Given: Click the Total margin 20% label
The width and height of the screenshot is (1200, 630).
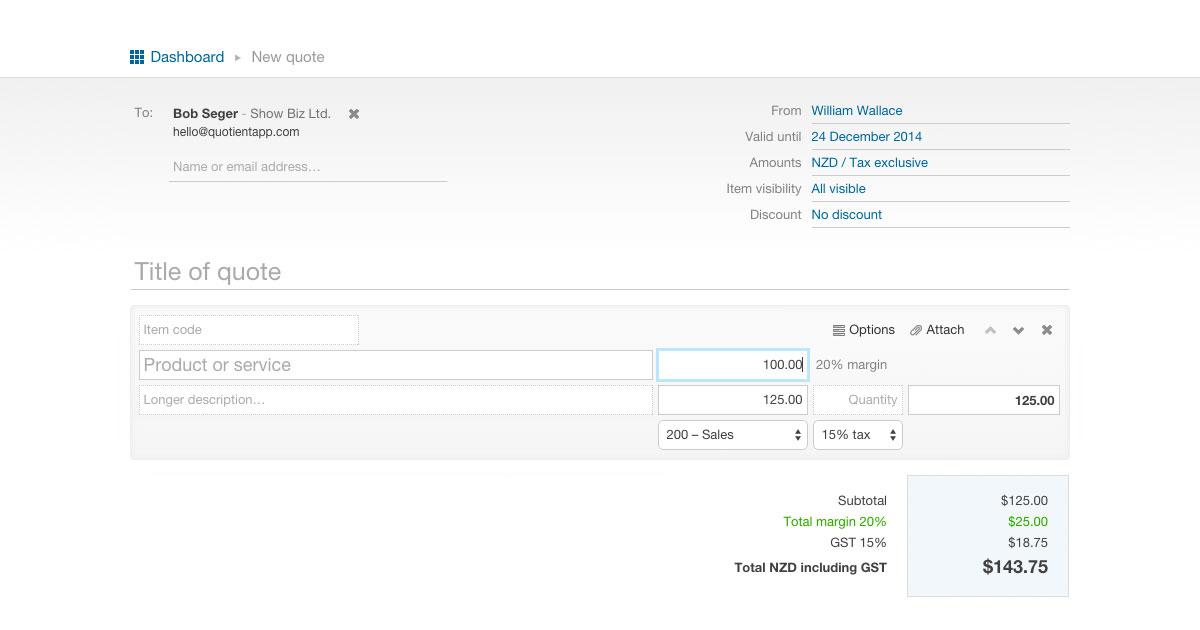Looking at the screenshot, I should pos(835,522).
